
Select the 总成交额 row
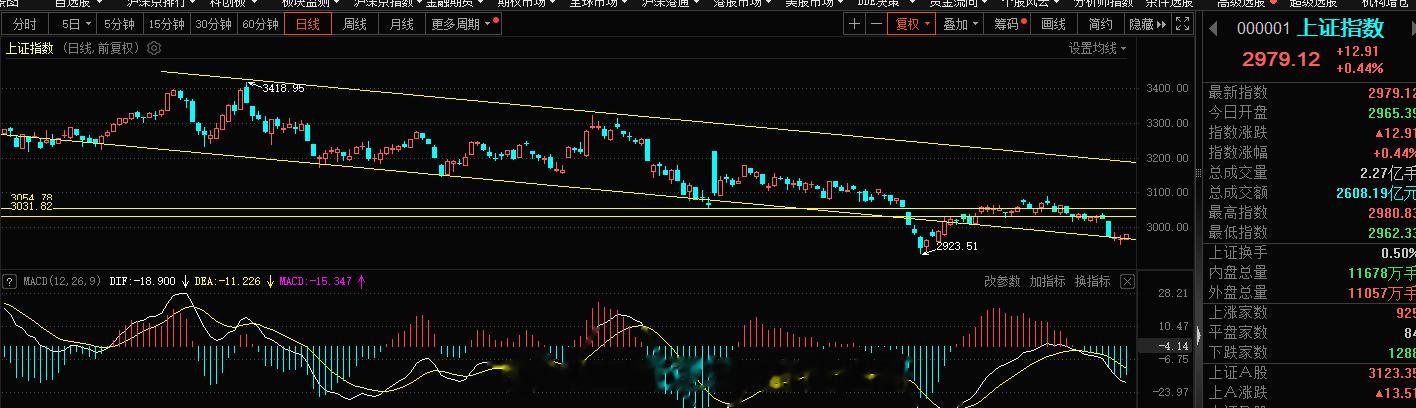[x=1311, y=193]
